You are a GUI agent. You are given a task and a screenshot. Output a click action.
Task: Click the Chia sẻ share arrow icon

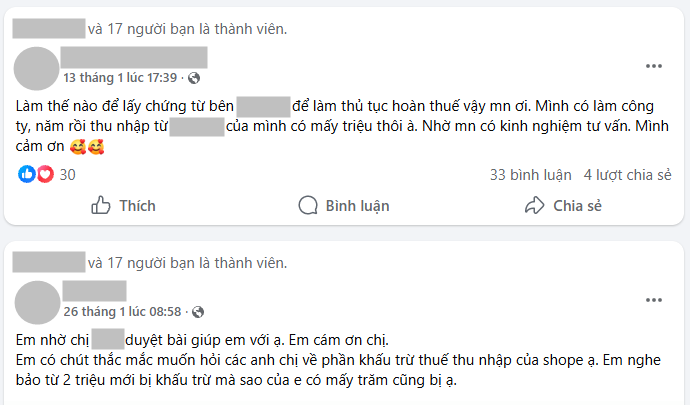point(535,205)
